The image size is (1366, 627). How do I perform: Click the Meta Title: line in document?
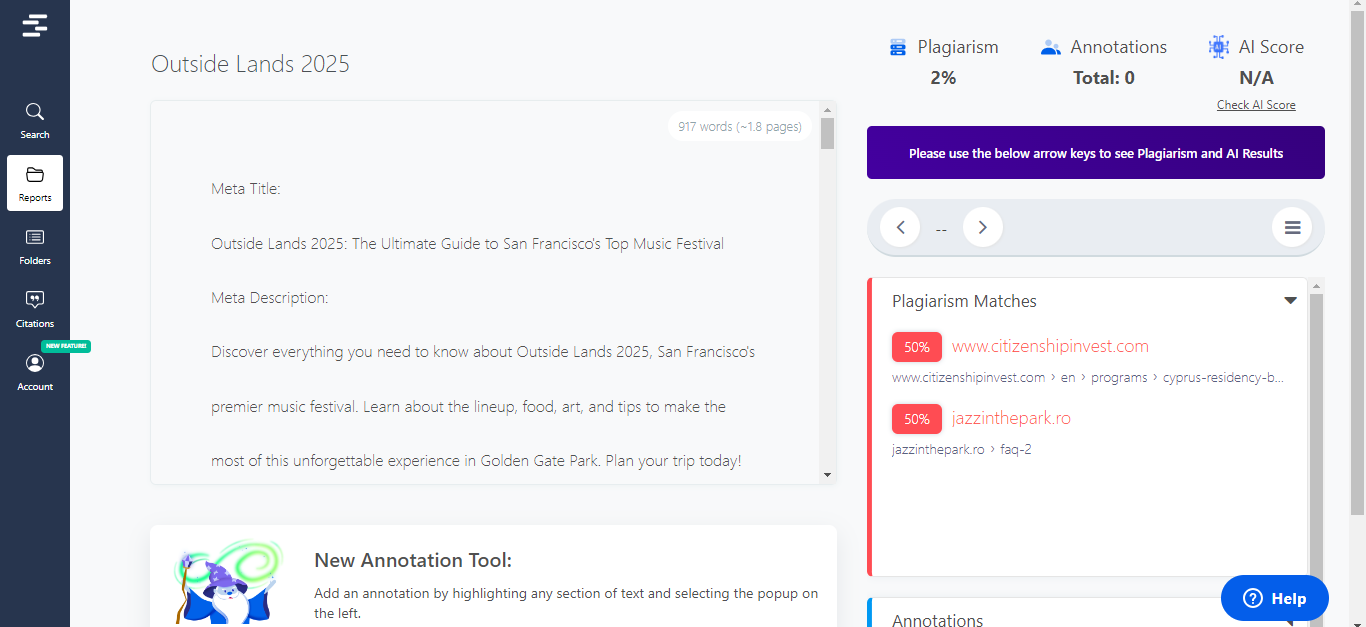point(246,188)
